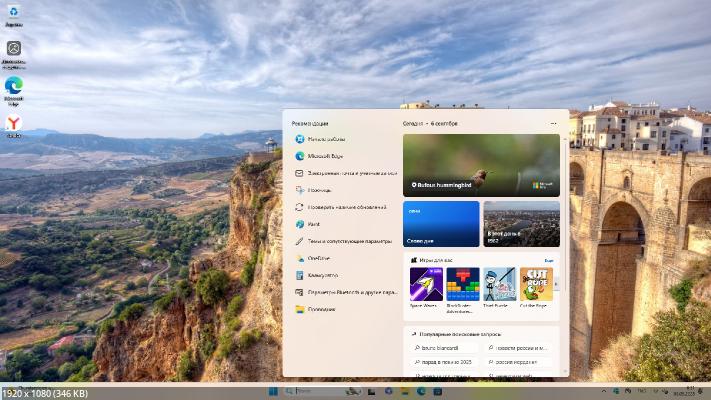
Task: Select the Explorer (Проводник) entry
Action: (321, 309)
